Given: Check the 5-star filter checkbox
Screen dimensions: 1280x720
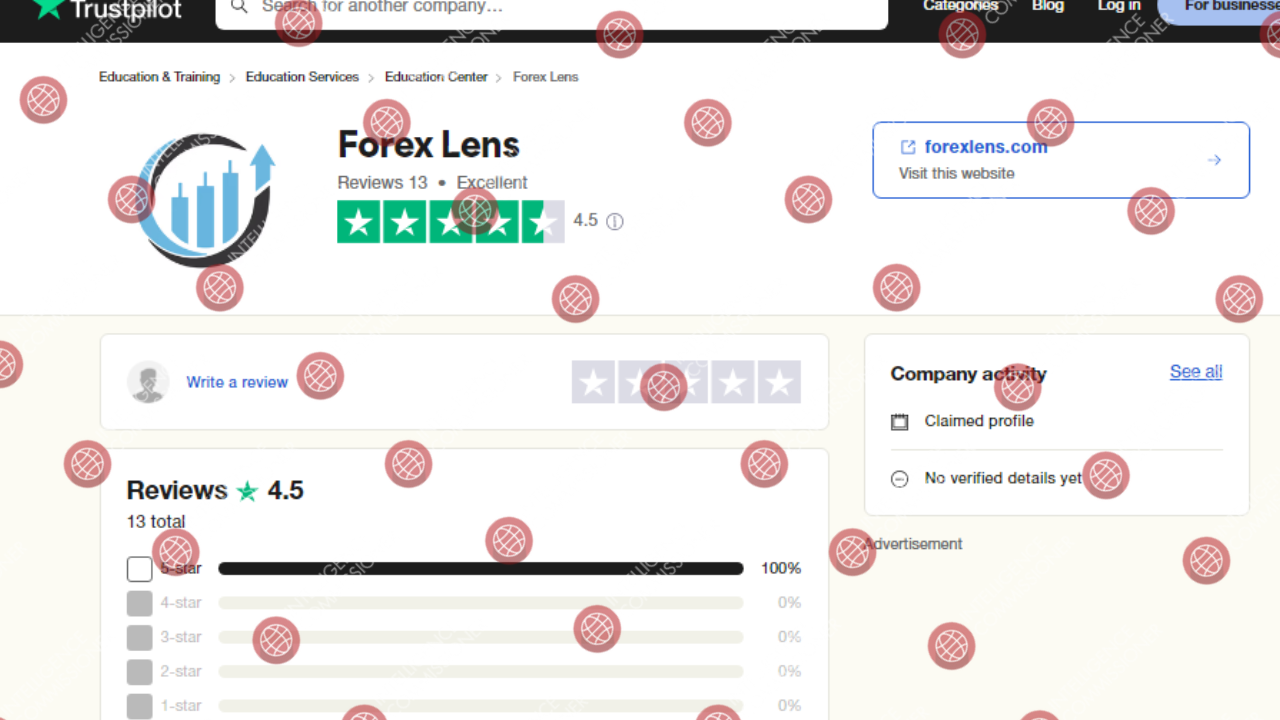Looking at the screenshot, I should click(140, 569).
